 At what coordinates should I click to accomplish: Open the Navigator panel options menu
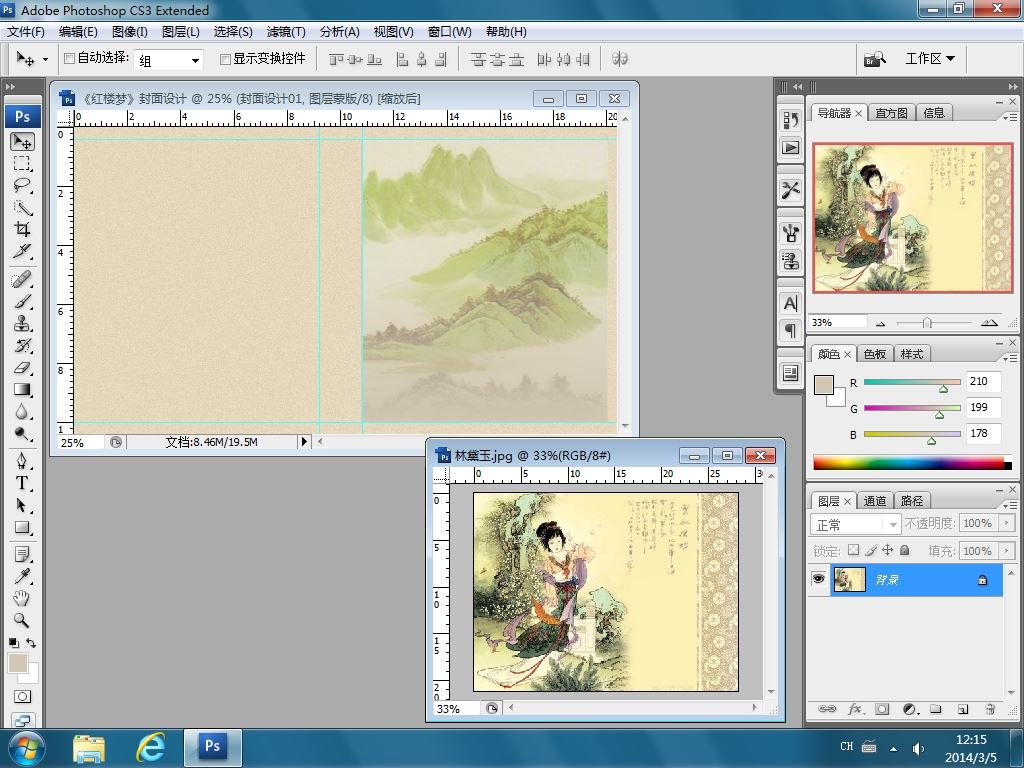click(1010, 118)
